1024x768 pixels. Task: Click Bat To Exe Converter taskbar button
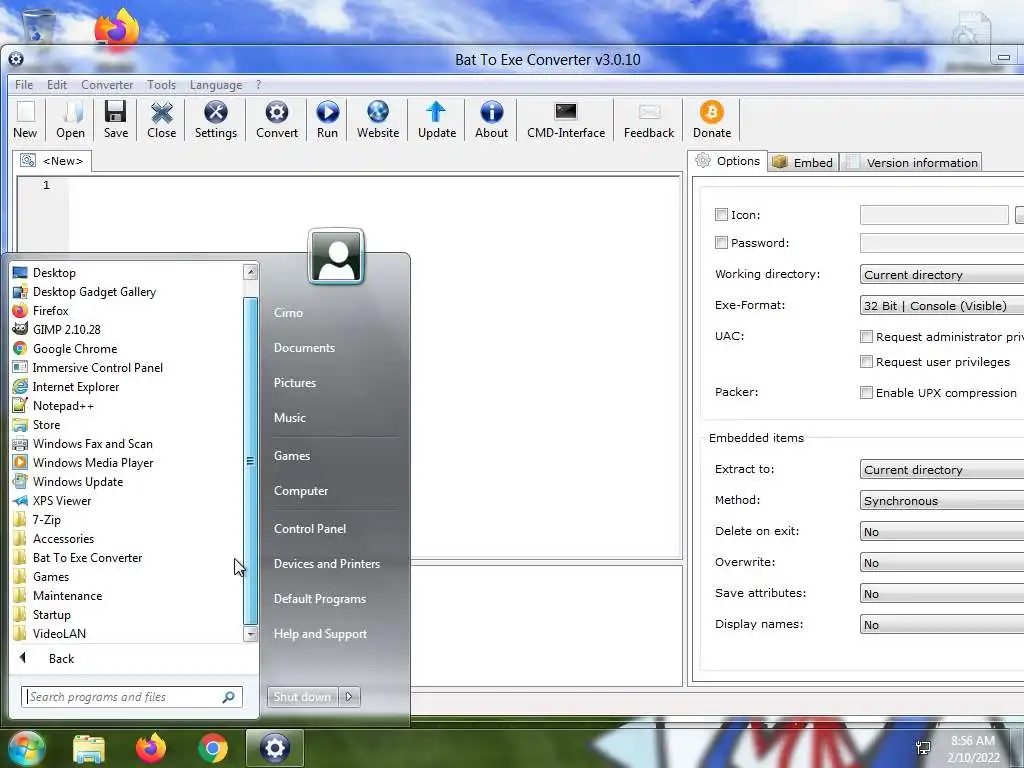pos(275,748)
